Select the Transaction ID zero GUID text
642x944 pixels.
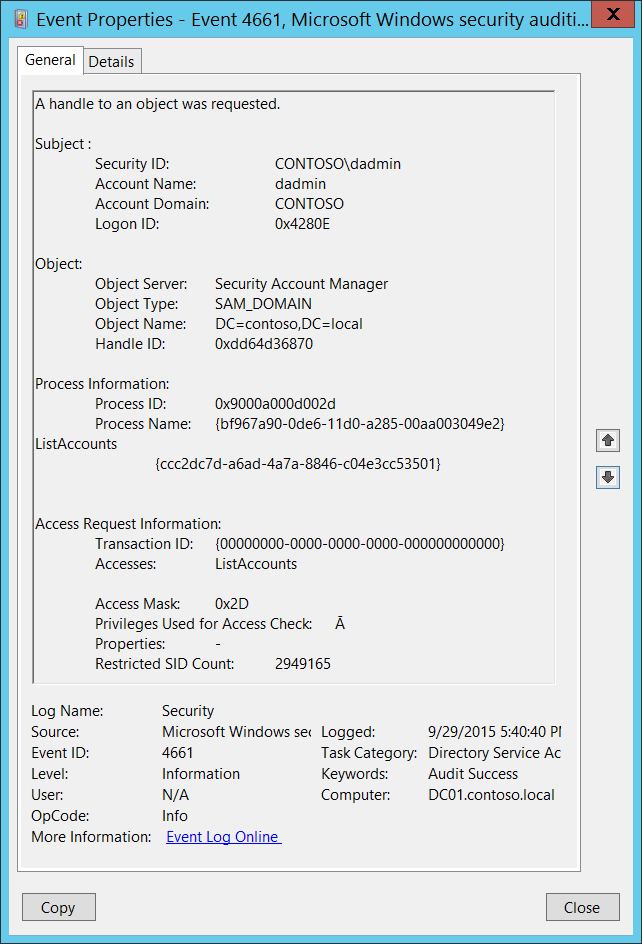pyautogui.click(x=359, y=544)
